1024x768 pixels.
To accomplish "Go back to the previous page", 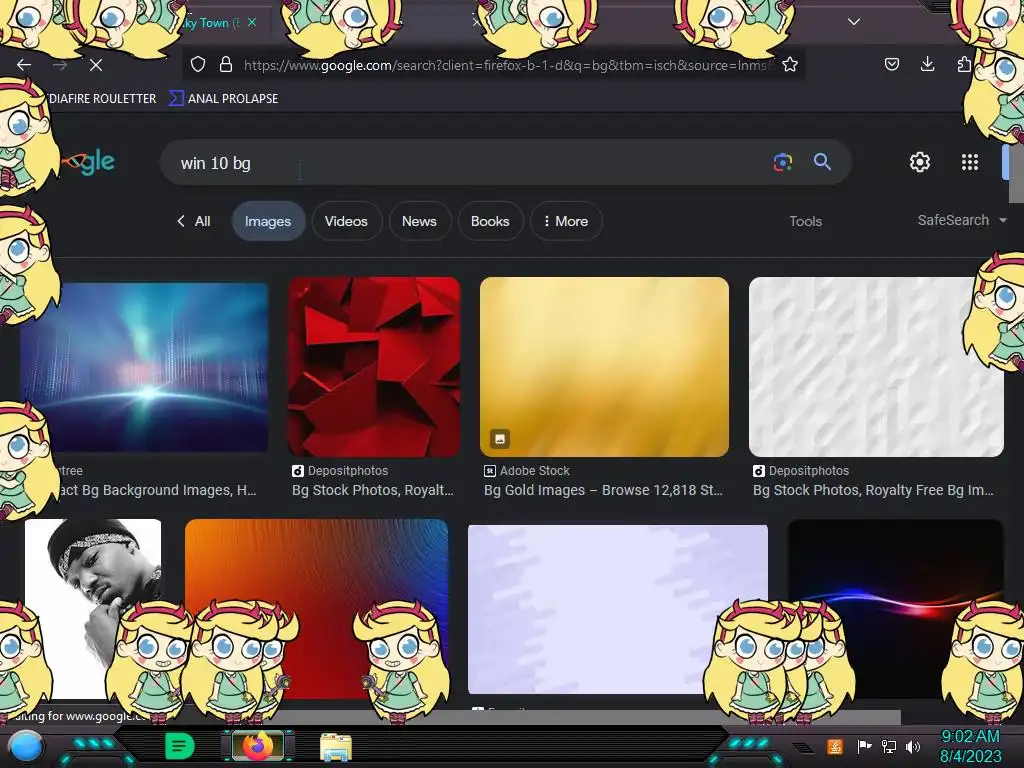I will click(x=24, y=65).
